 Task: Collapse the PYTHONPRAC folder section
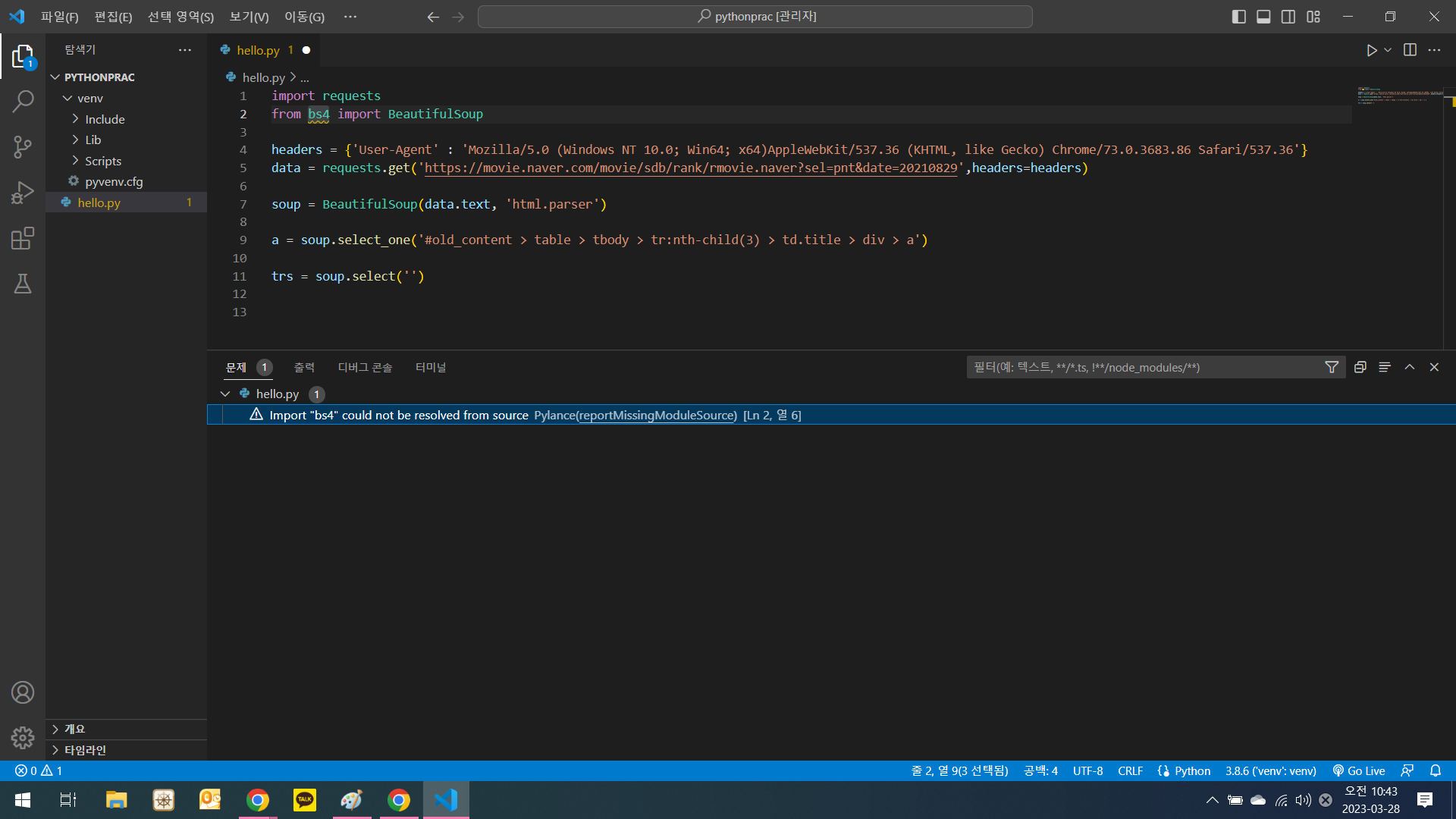126,77
